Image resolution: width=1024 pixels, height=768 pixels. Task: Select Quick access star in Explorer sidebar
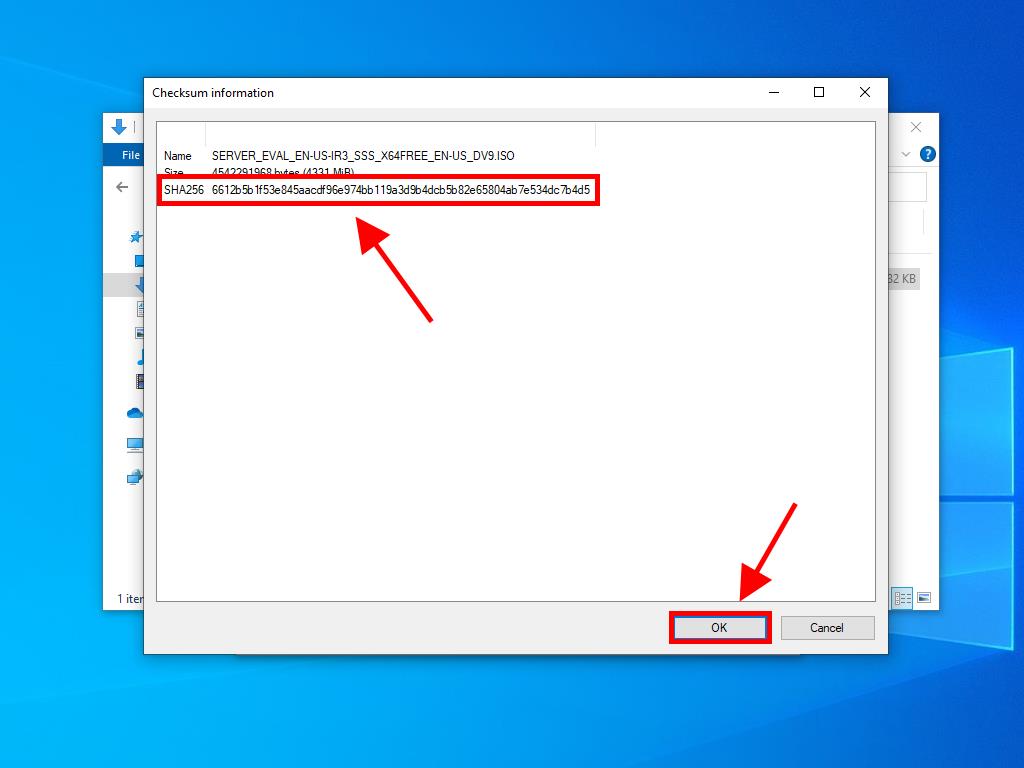pos(136,237)
